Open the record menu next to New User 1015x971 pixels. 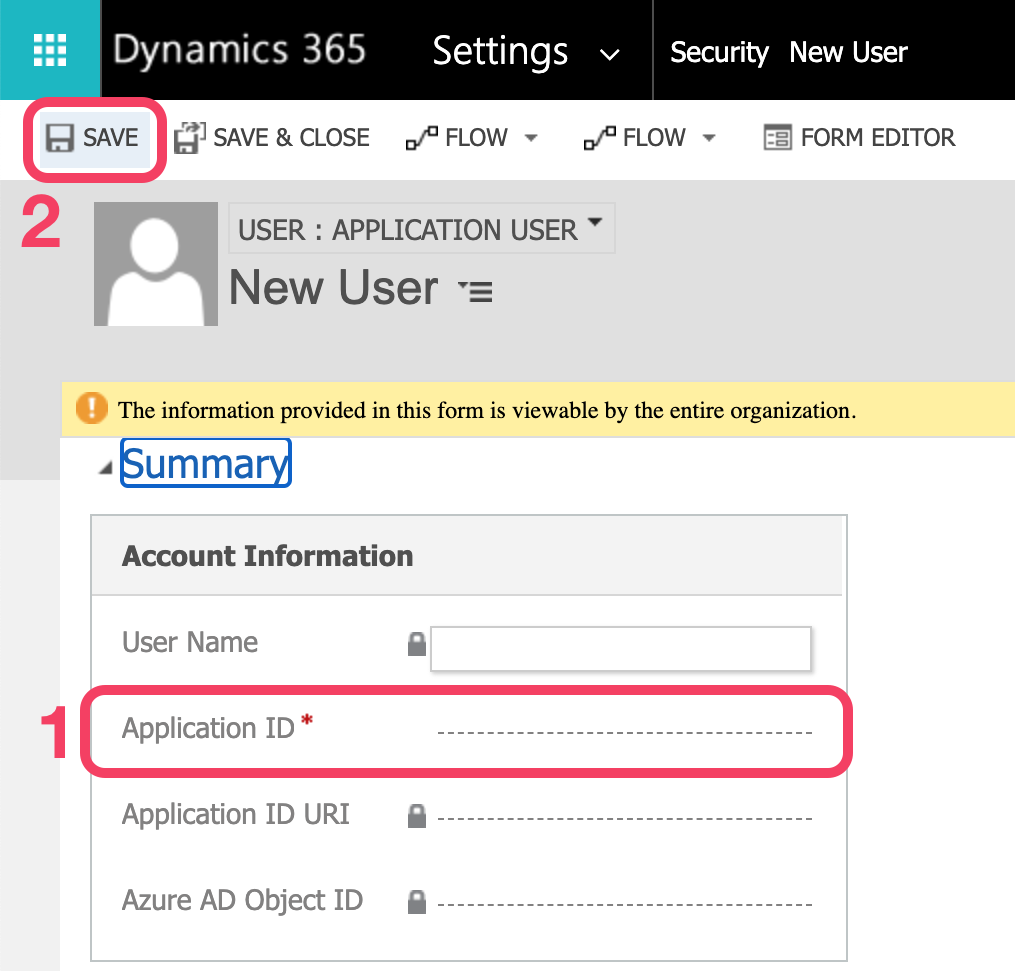(x=476, y=291)
